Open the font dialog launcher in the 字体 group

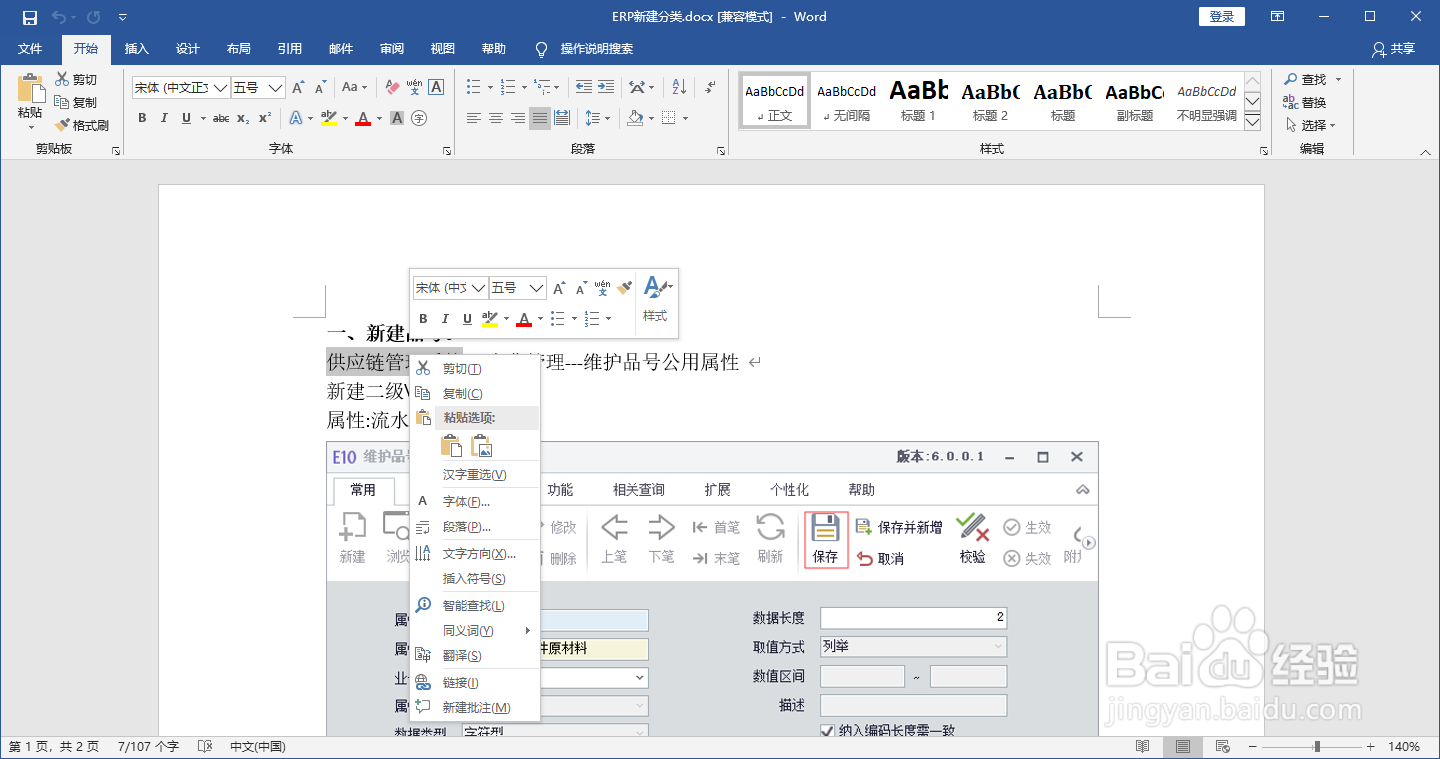pyautogui.click(x=446, y=150)
